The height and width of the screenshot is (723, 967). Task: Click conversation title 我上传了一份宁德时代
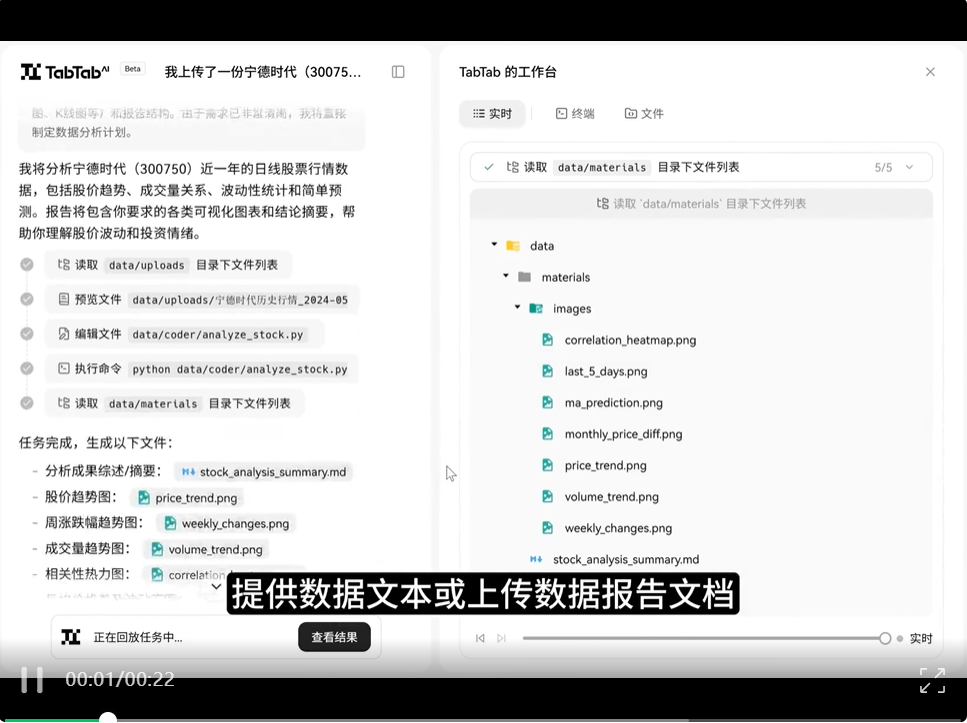coord(263,72)
